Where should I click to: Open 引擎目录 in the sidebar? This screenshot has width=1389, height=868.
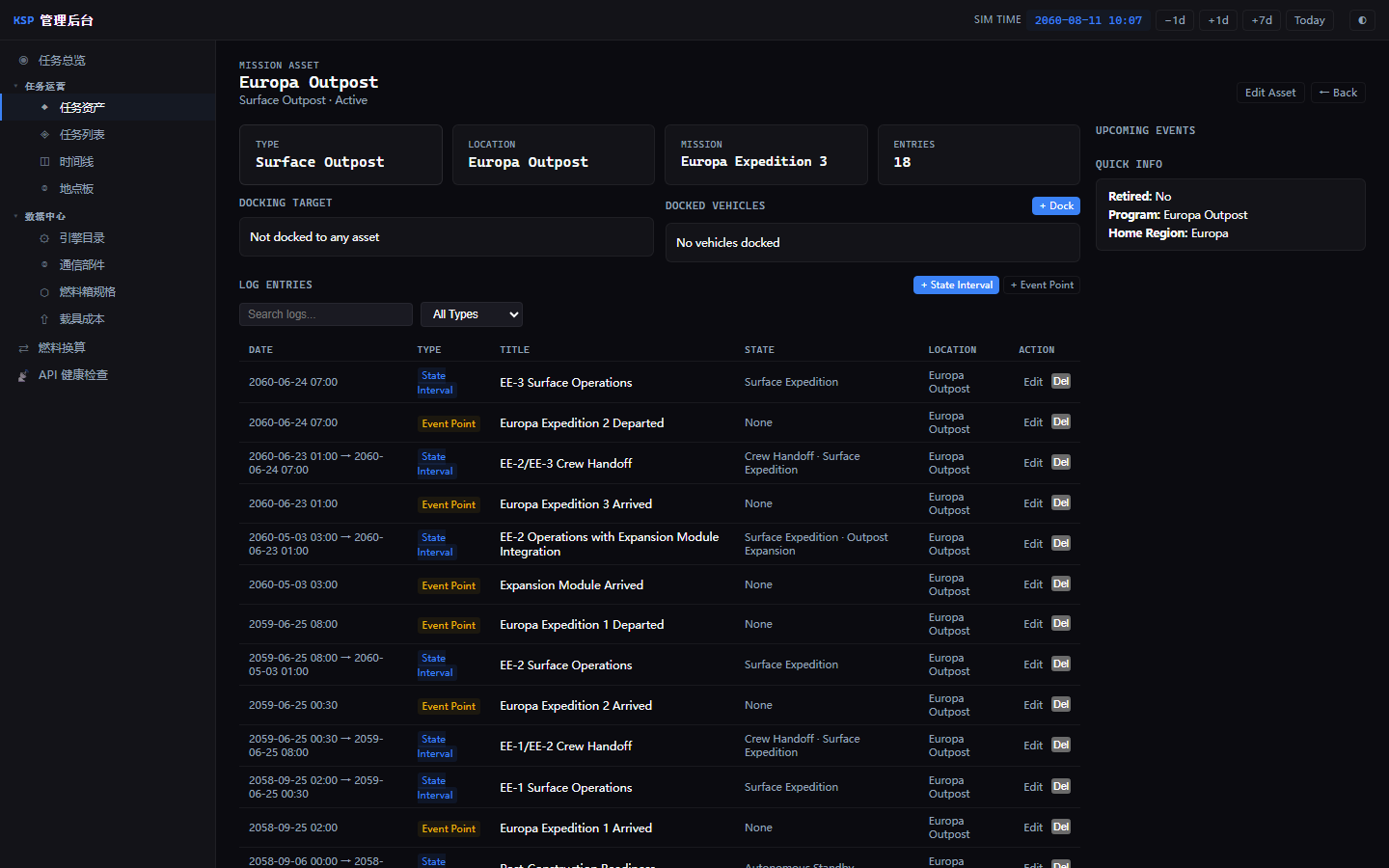click(82, 238)
